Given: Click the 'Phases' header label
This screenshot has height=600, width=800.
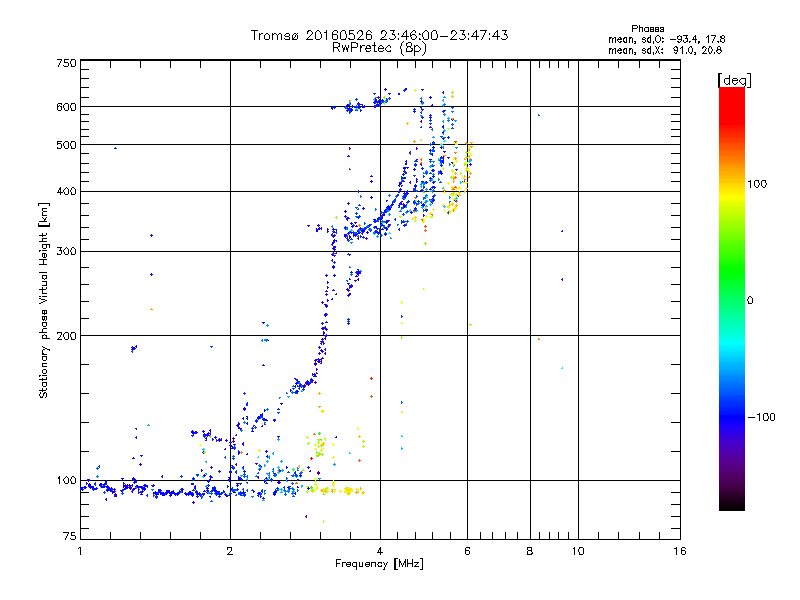Looking at the screenshot, I should tap(647, 29).
